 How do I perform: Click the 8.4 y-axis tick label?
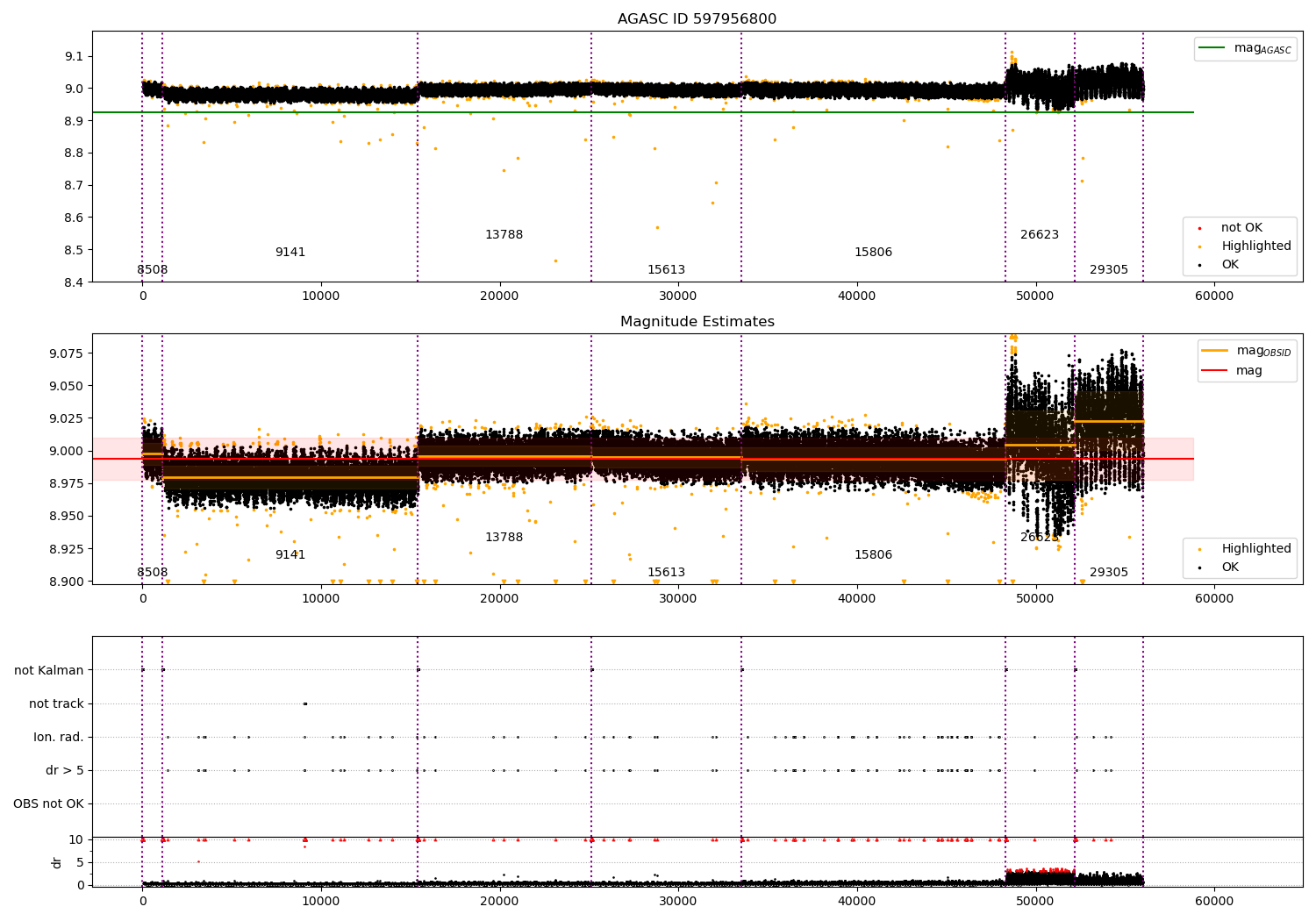point(74,282)
